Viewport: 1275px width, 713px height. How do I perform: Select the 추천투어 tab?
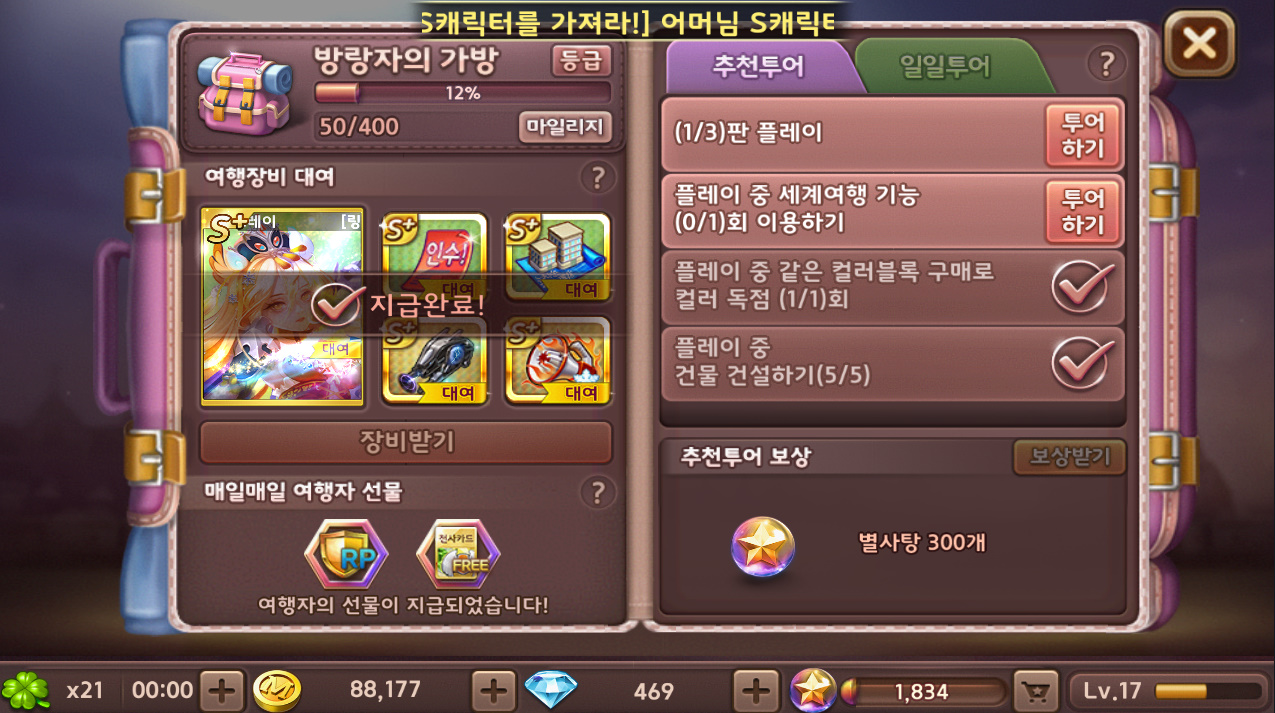tap(757, 66)
